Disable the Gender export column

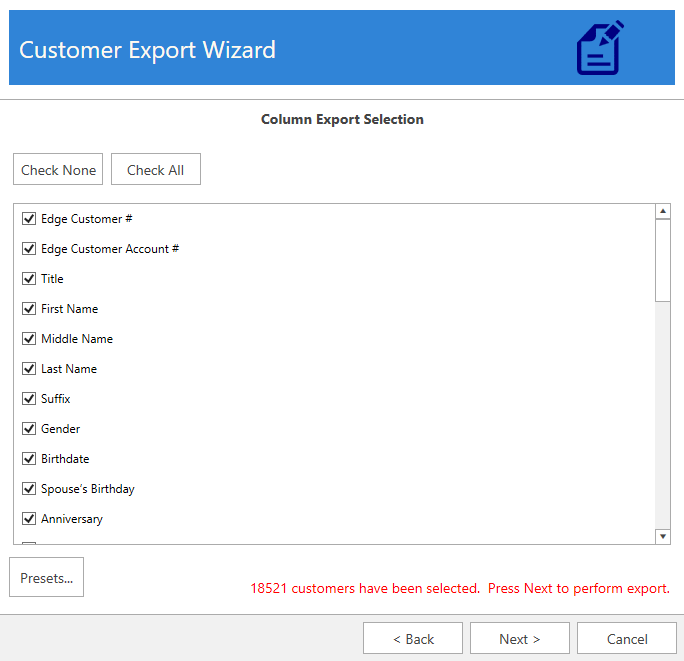[x=29, y=429]
